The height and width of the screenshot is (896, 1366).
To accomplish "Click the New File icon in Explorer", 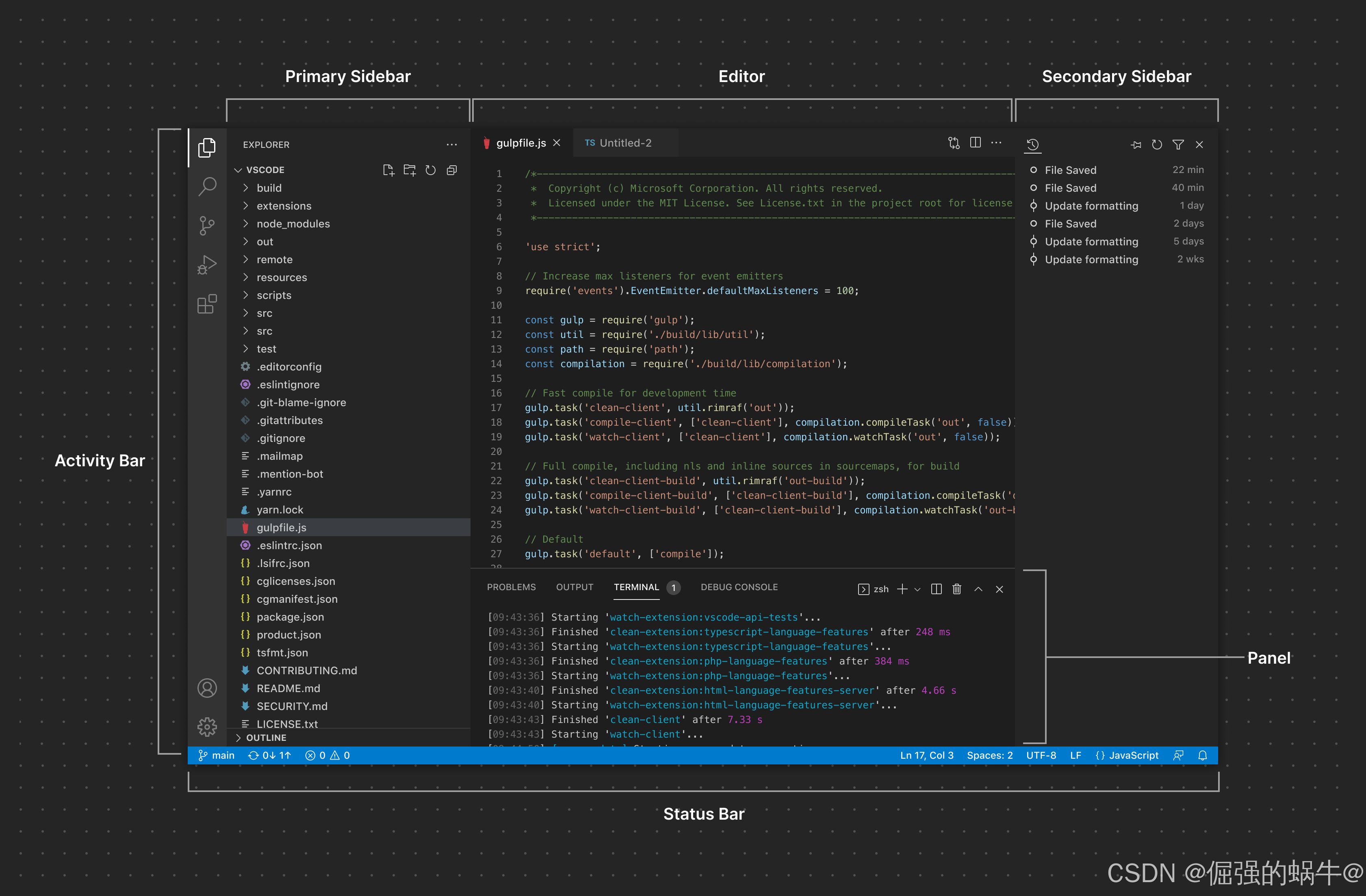I will pyautogui.click(x=388, y=170).
